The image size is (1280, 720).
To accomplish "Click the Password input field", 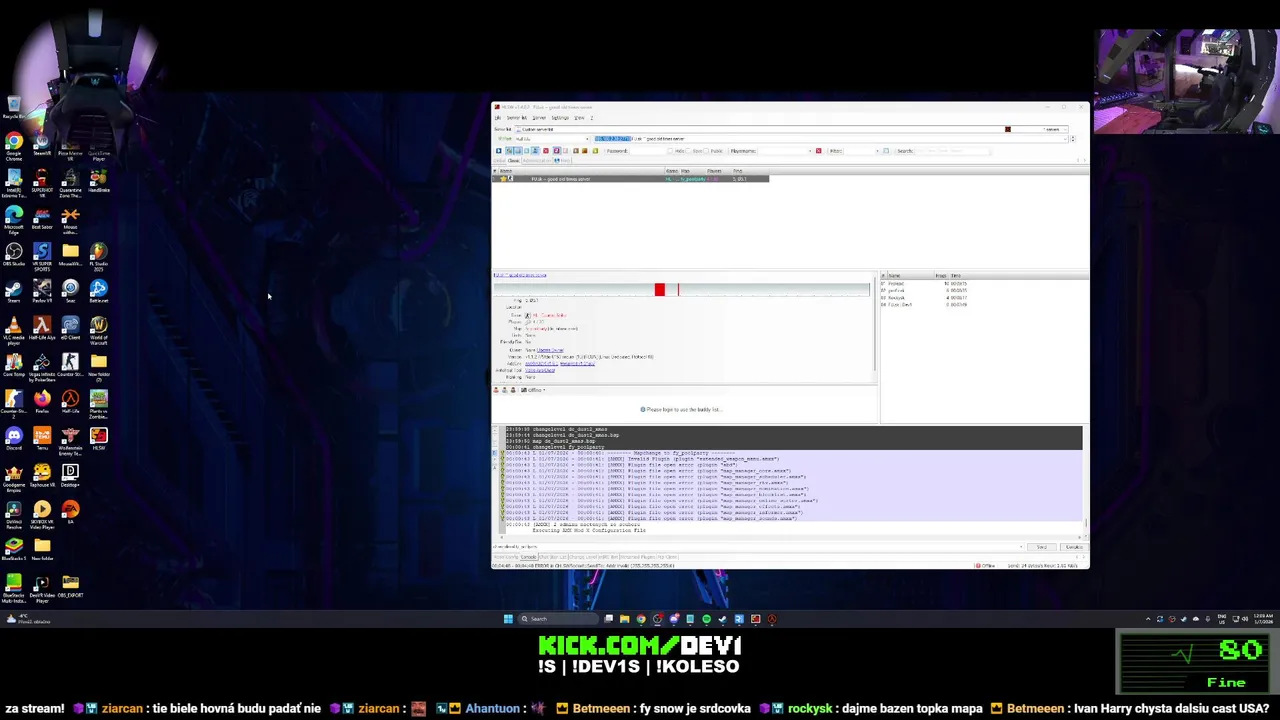I will point(648,151).
